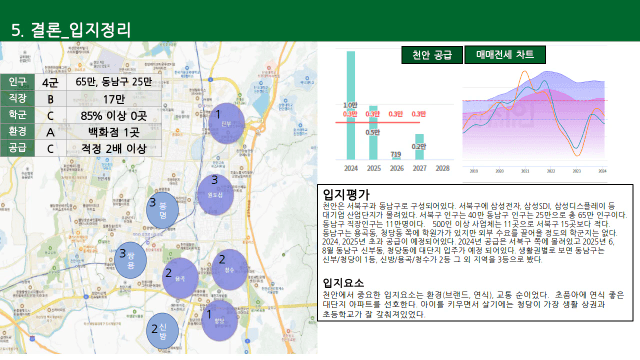Click the 환경 grade A cell
The width and height of the screenshot is (640, 360).
[51, 132]
